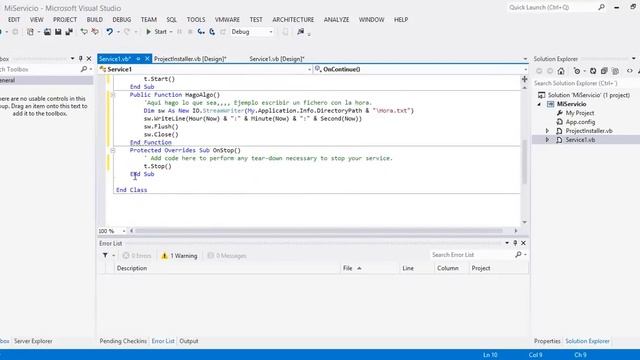Expand the Service1.vb tree node
640x360 pixels.
(547, 140)
